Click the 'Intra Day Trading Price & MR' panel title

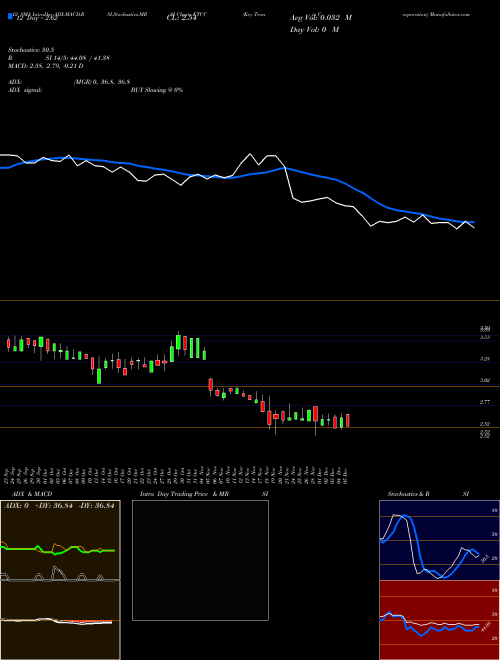pos(184,494)
